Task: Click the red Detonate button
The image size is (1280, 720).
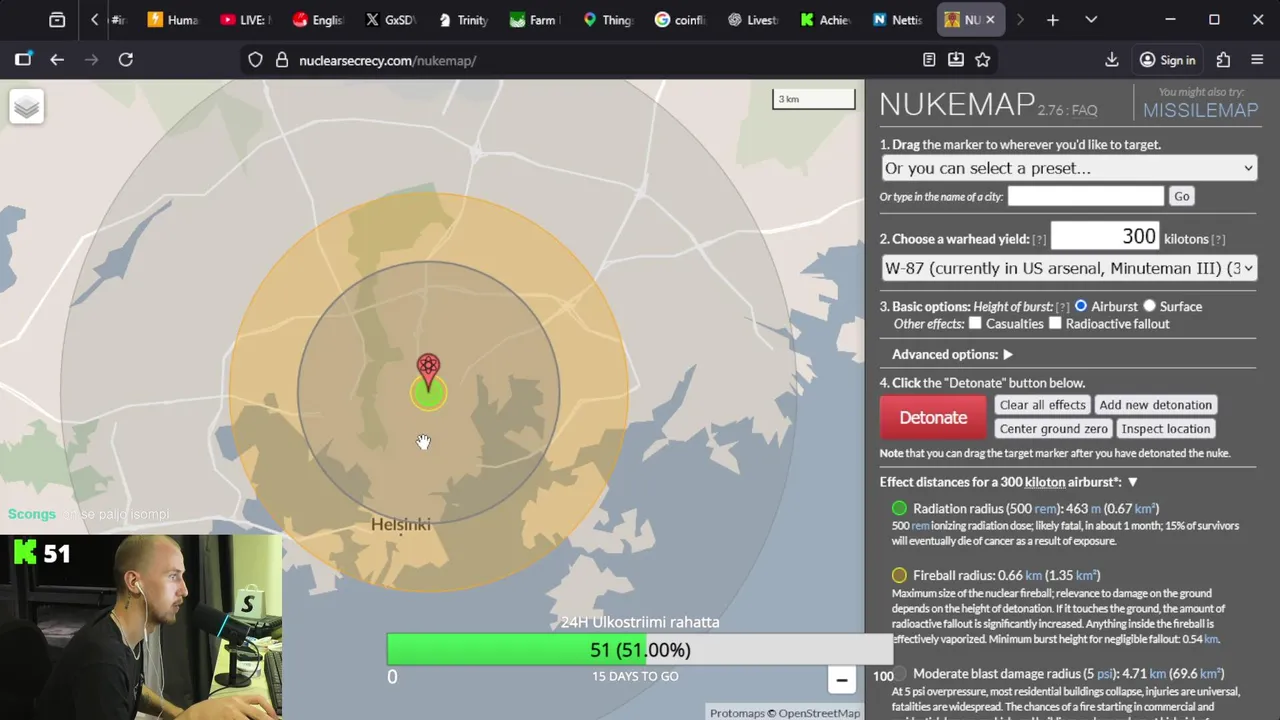Action: [933, 418]
